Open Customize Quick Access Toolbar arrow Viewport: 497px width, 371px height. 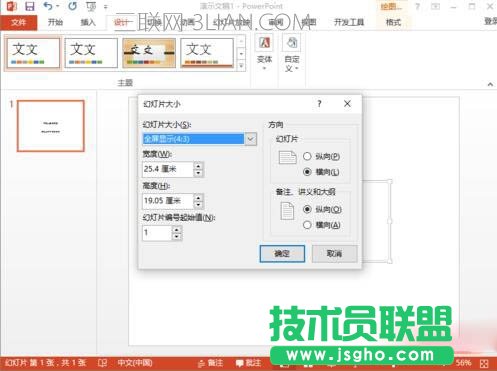point(105,7)
